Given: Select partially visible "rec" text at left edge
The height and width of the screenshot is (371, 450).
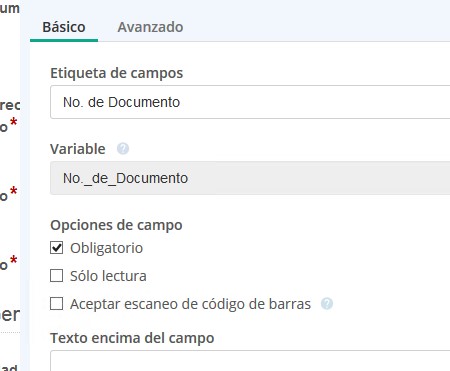Looking at the screenshot, I should [10, 105].
